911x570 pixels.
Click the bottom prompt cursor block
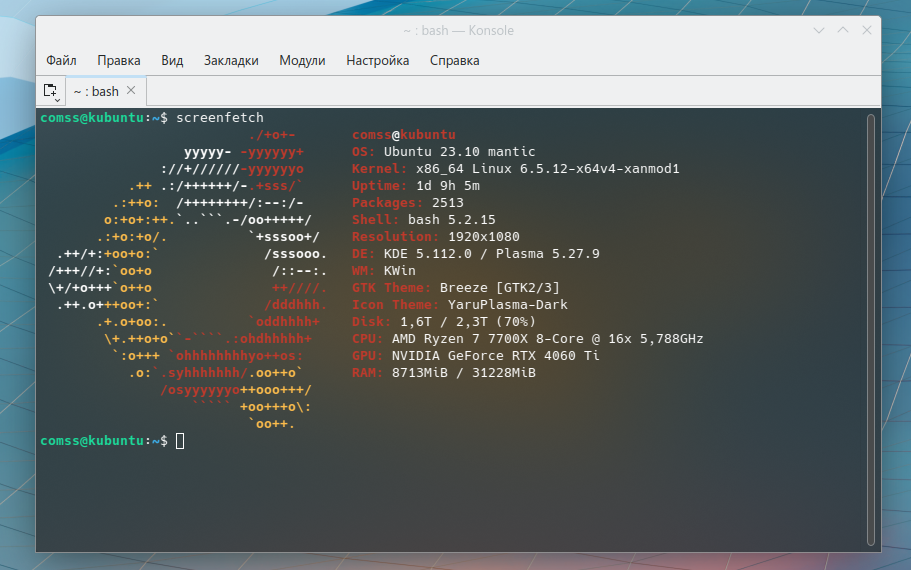(180, 441)
